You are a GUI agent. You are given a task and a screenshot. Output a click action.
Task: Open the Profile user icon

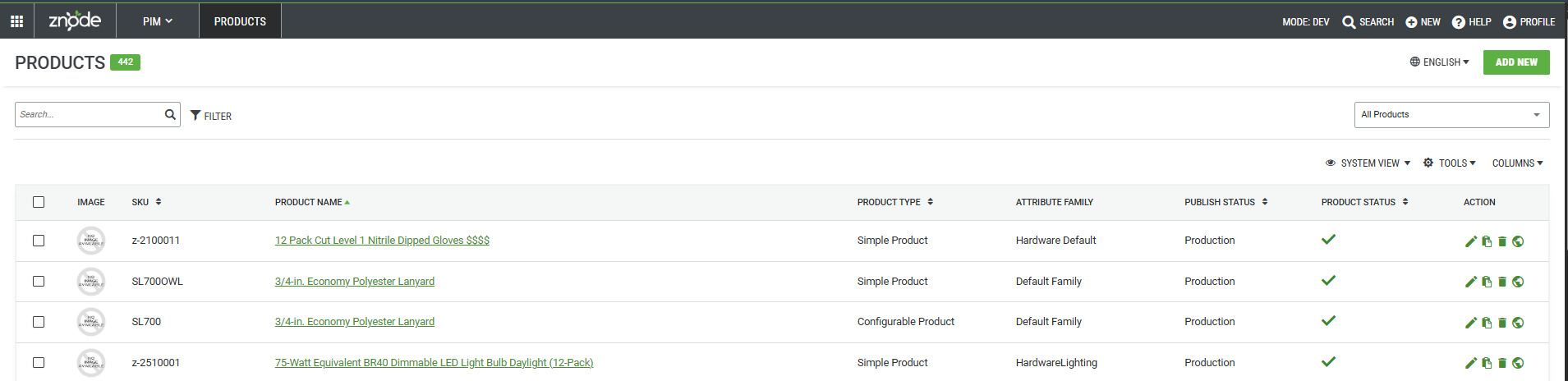[1510, 22]
